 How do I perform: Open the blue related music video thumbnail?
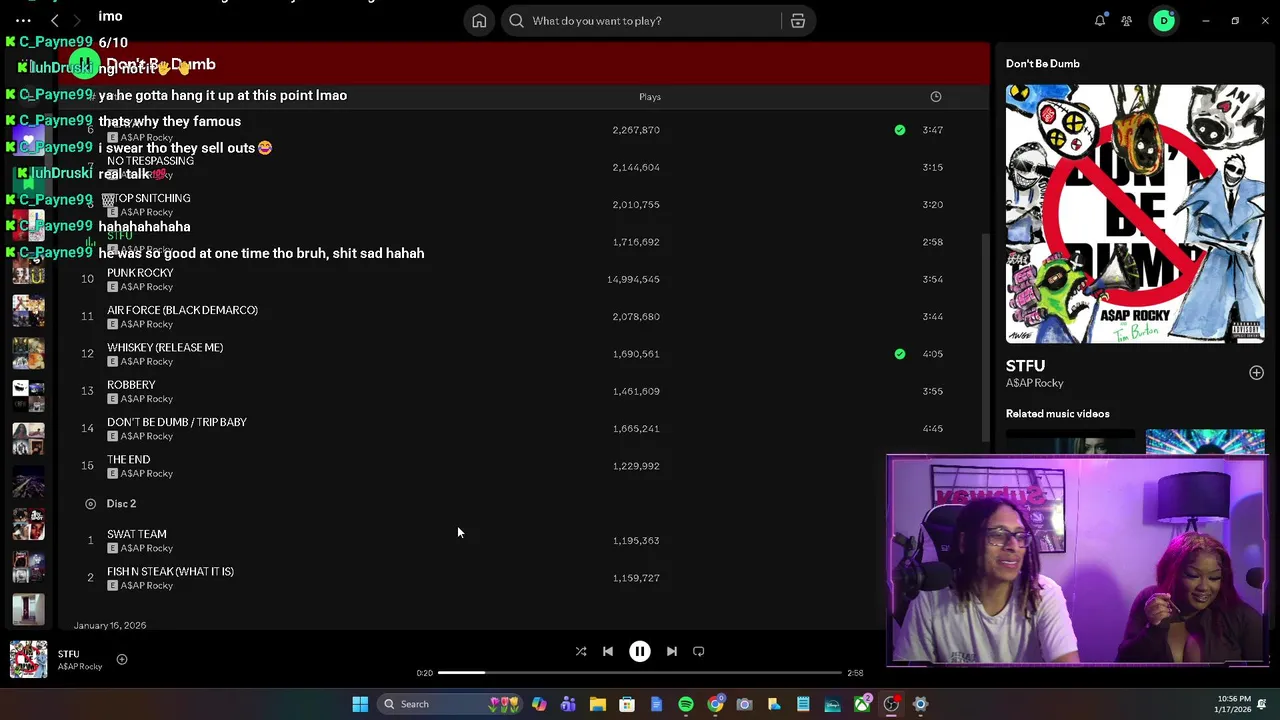coord(1205,442)
